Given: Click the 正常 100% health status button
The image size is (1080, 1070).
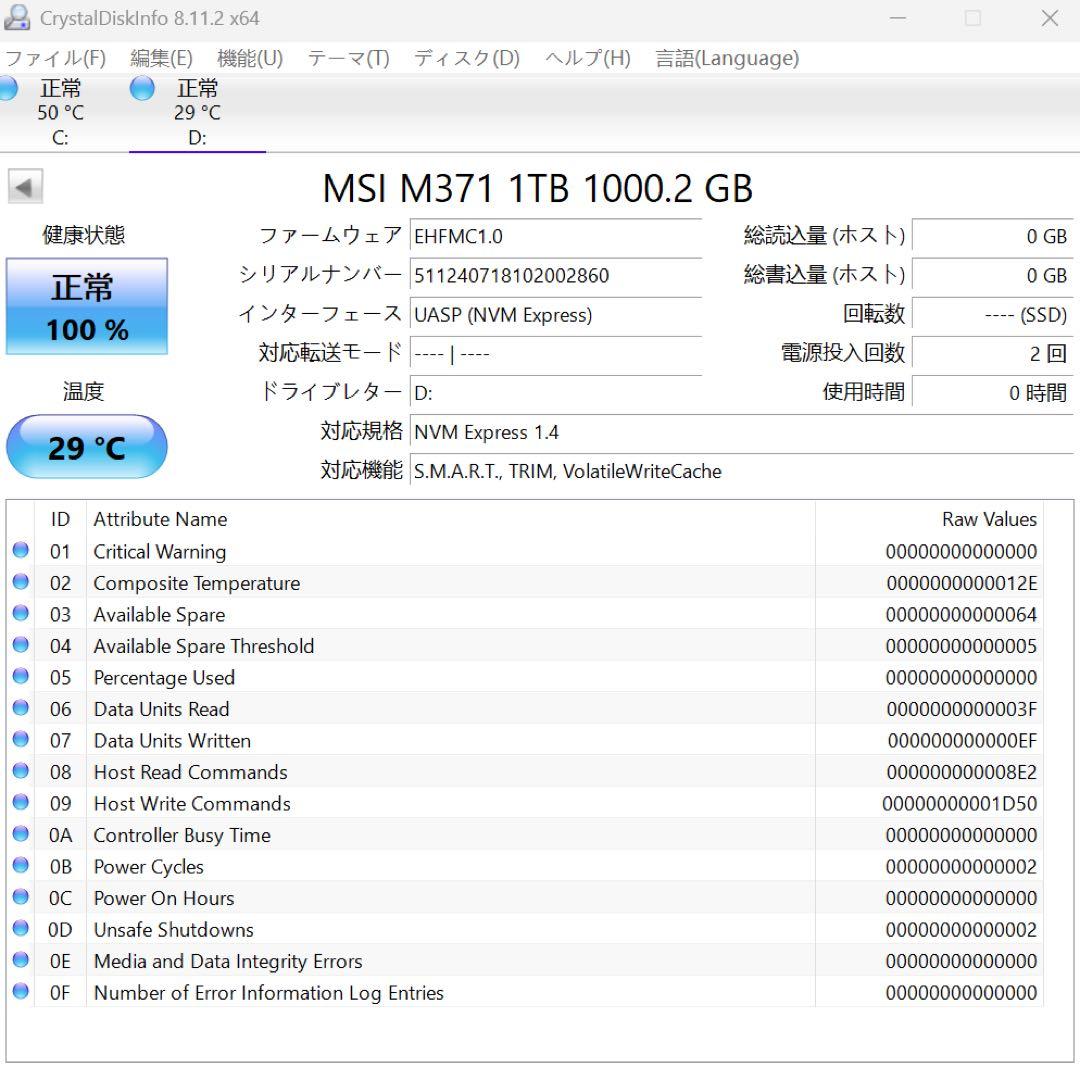Looking at the screenshot, I should (86, 306).
